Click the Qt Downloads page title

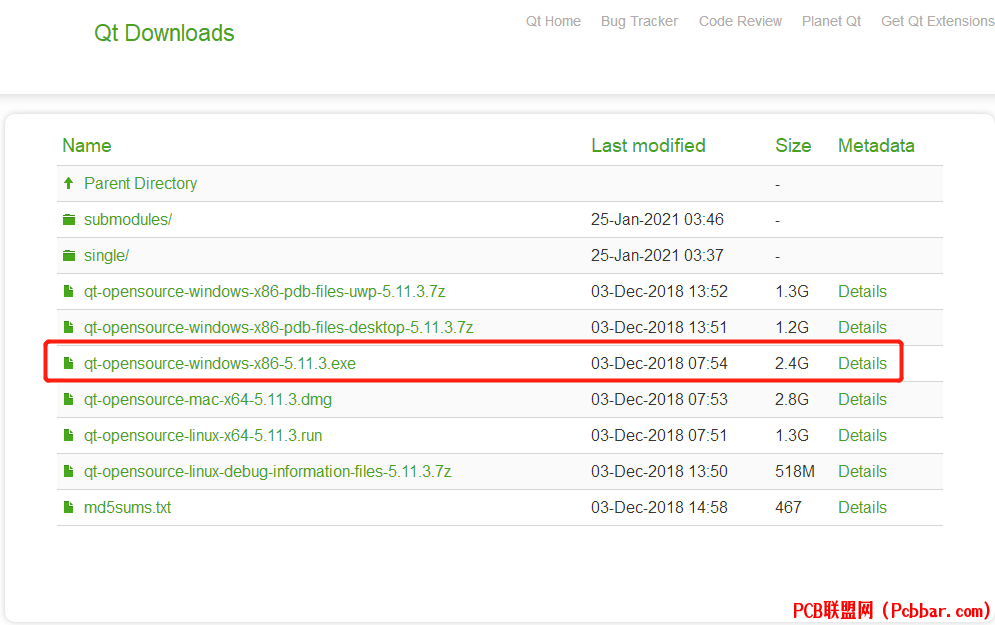pos(164,33)
